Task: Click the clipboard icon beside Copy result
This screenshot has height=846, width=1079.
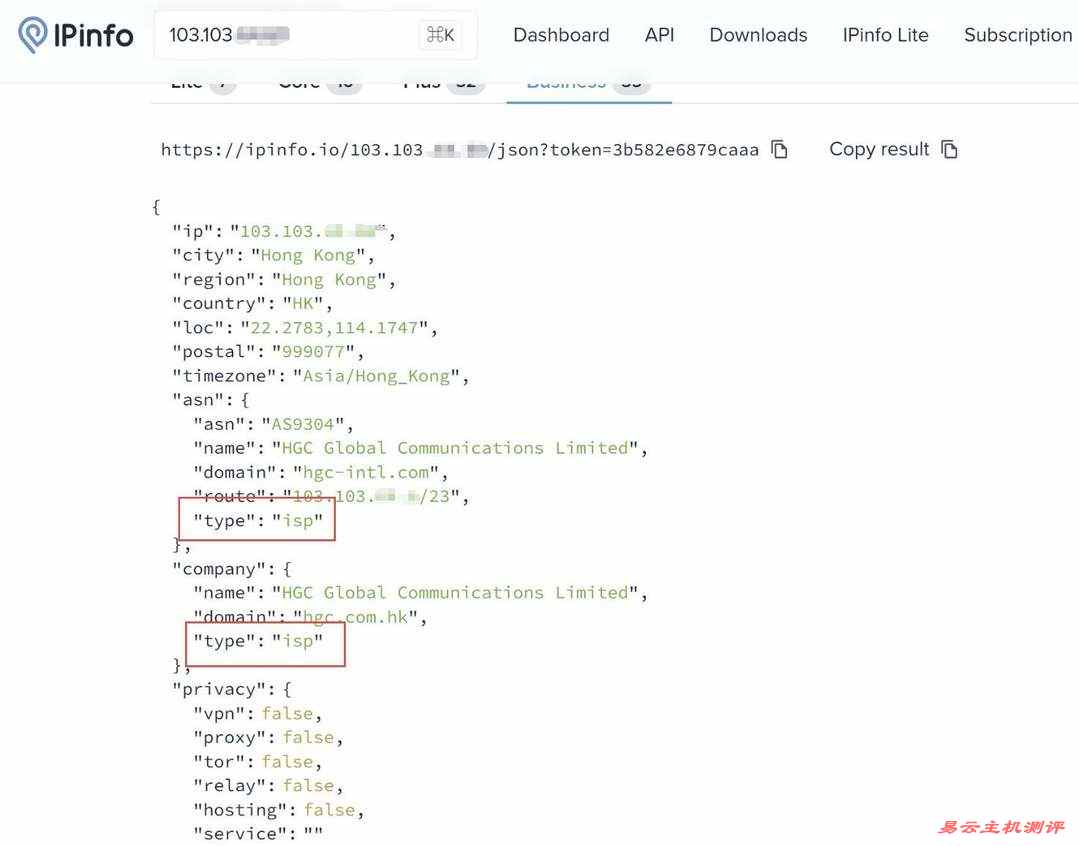Action: point(950,150)
